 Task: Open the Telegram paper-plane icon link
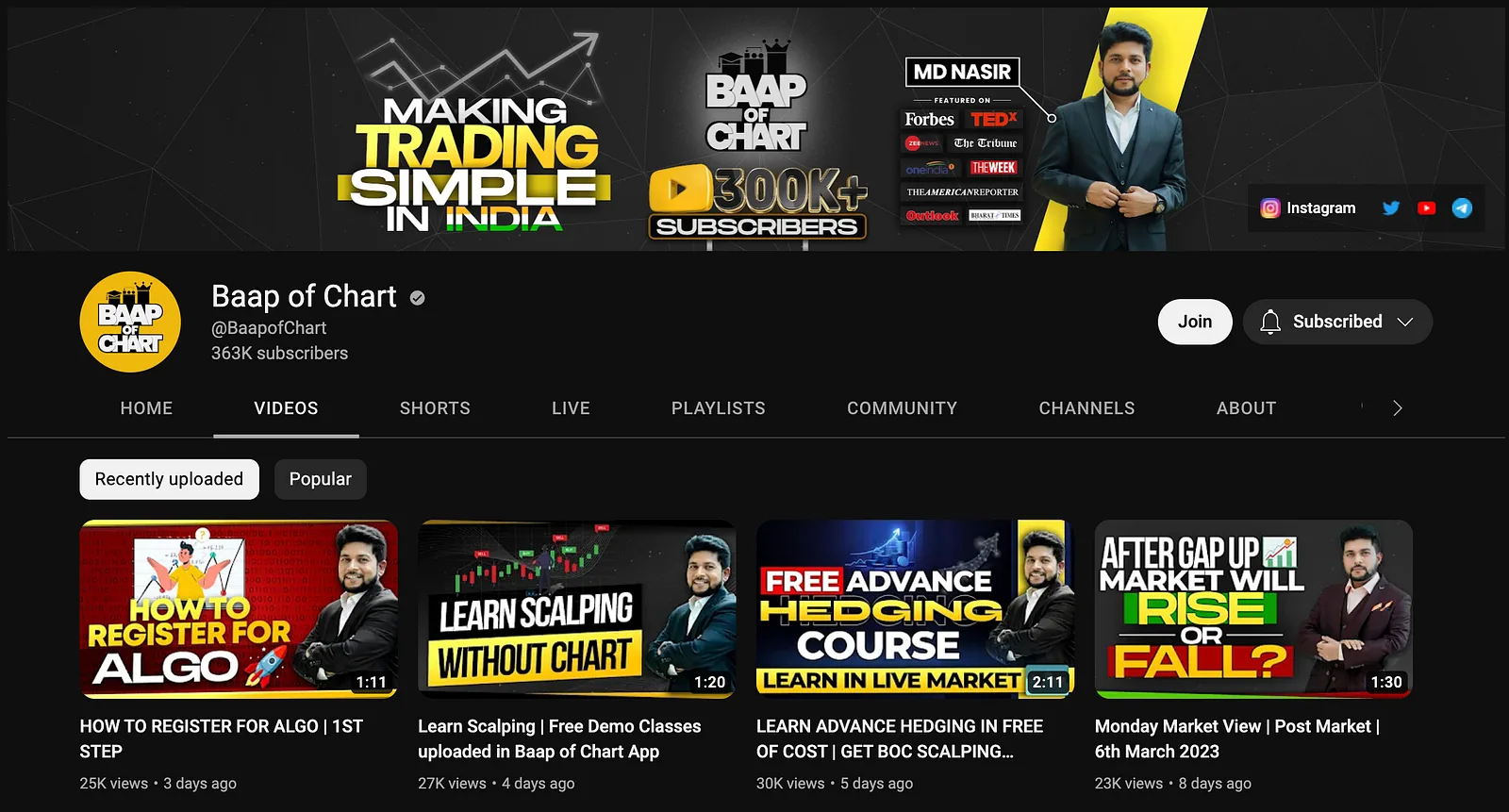(1462, 208)
